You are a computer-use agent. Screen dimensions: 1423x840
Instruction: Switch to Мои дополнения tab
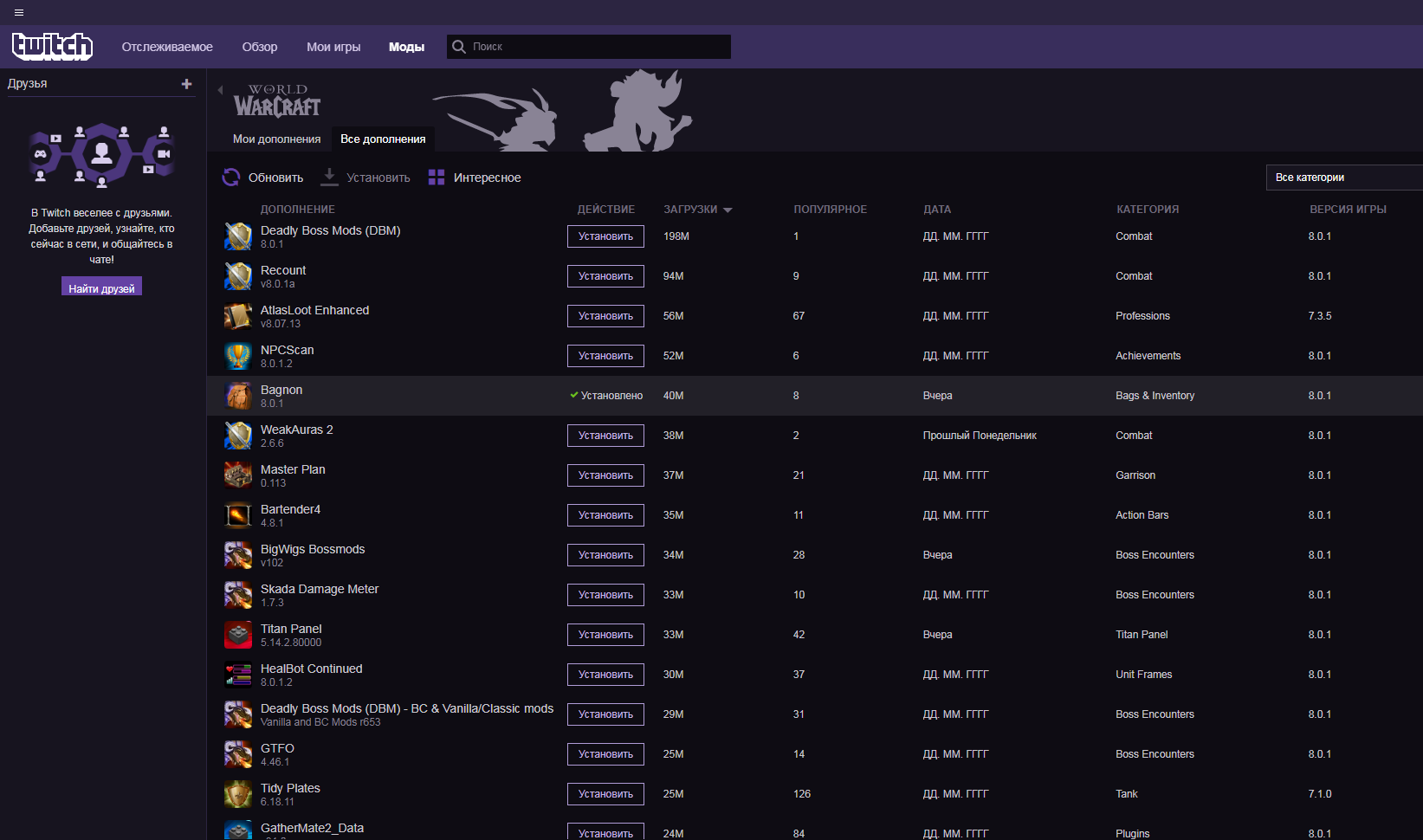point(276,139)
